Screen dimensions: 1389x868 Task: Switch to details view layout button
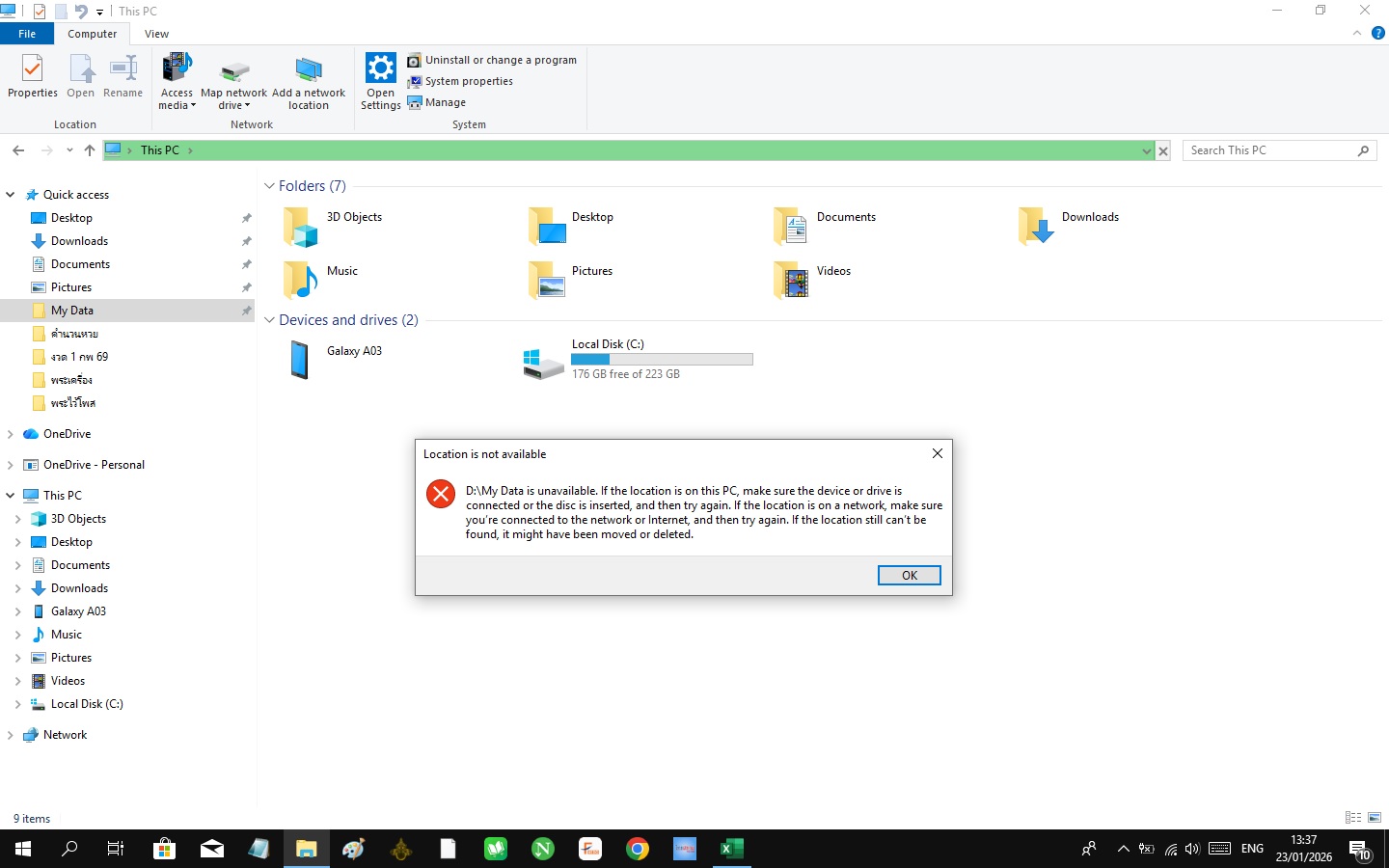click(x=1353, y=818)
